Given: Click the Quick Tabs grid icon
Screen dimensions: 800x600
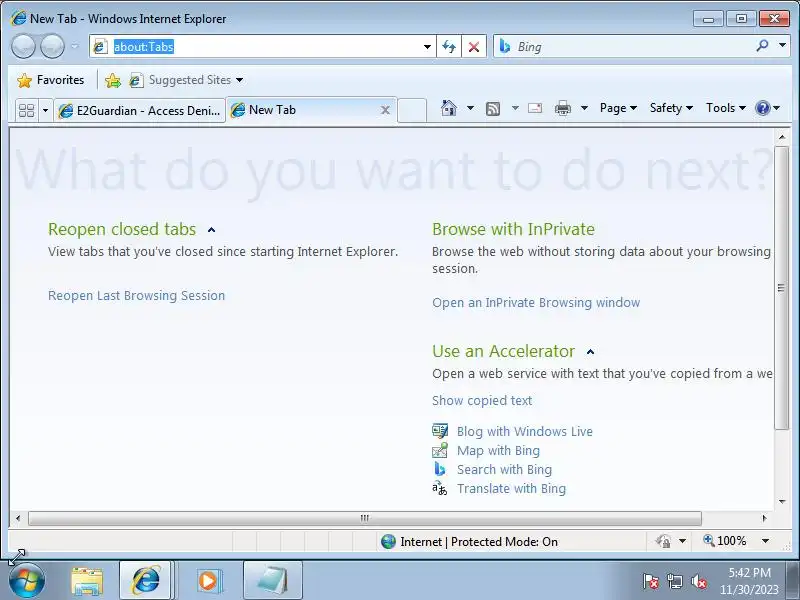Looking at the screenshot, I should pos(26,110).
